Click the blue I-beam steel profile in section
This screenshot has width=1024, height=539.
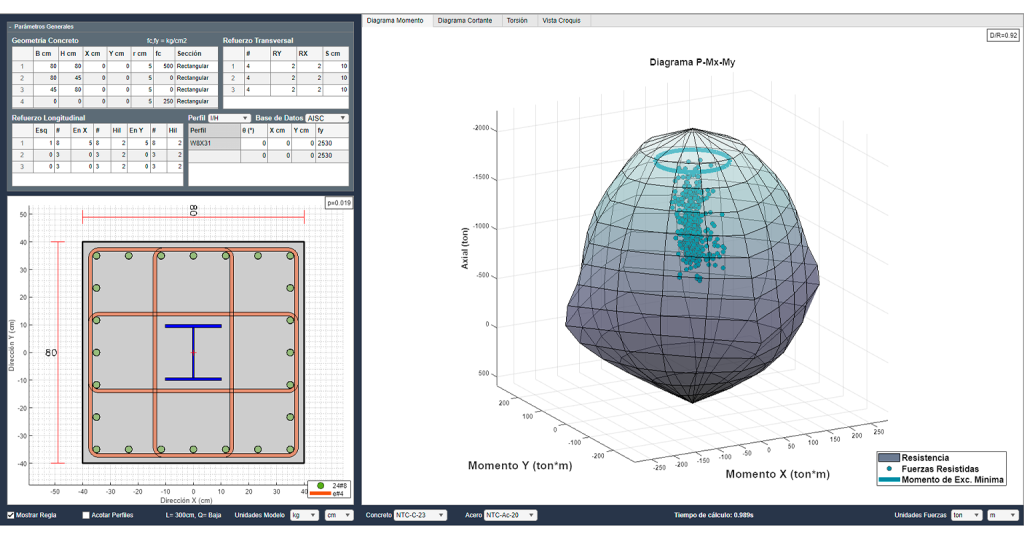pyautogui.click(x=193, y=352)
